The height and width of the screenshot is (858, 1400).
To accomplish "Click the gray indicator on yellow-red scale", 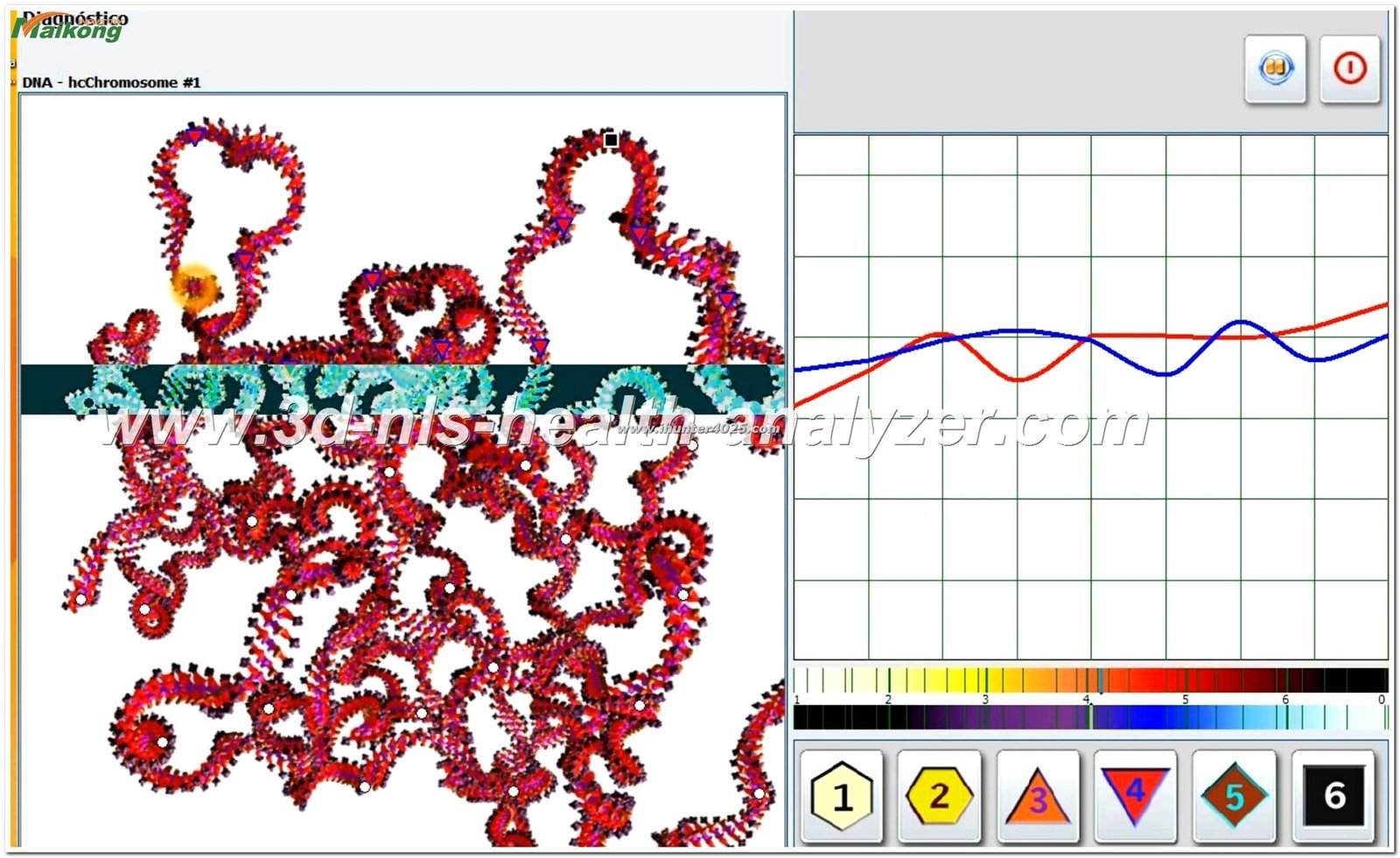I will pyautogui.click(x=1100, y=680).
